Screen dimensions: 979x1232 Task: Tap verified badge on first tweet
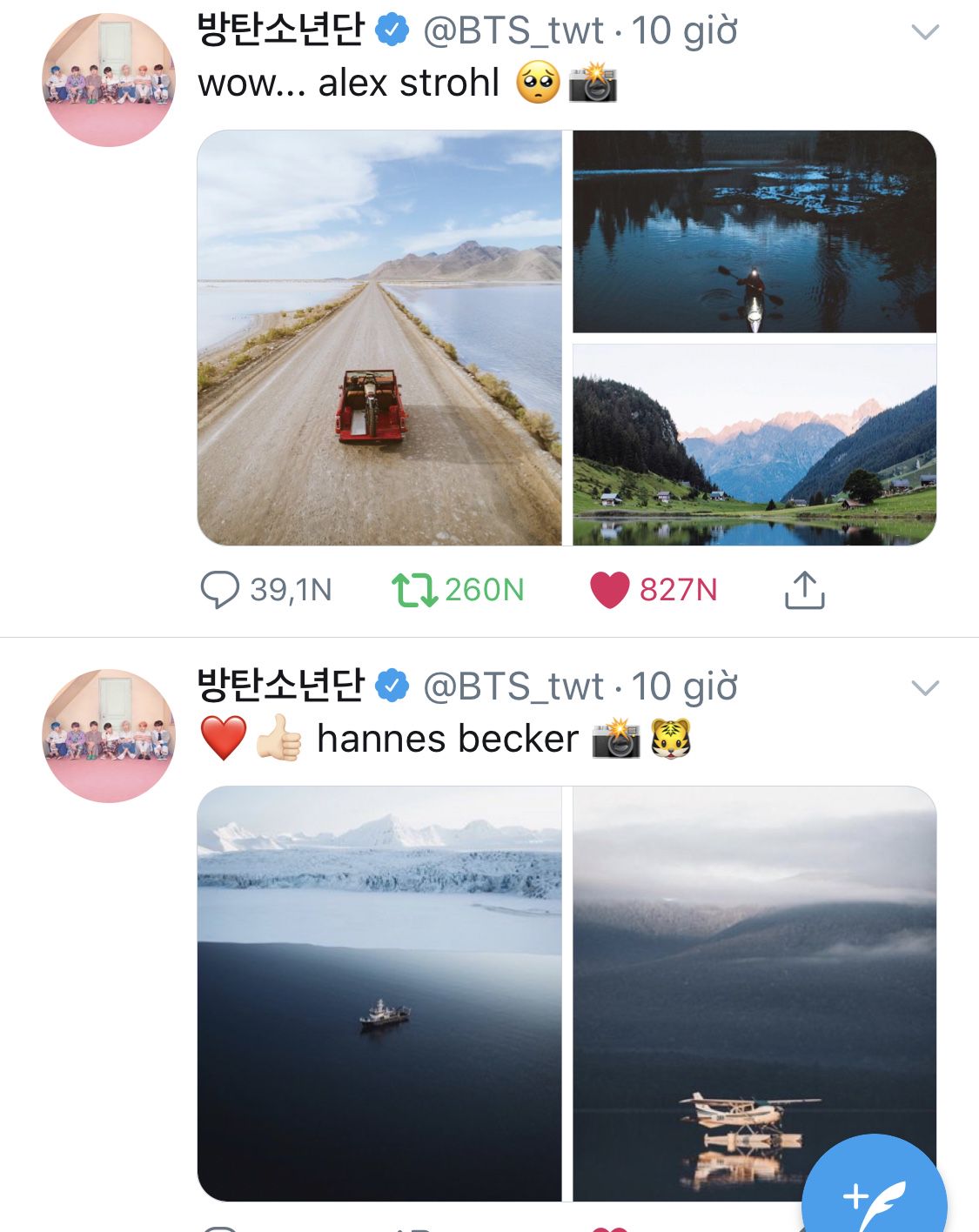click(x=392, y=31)
